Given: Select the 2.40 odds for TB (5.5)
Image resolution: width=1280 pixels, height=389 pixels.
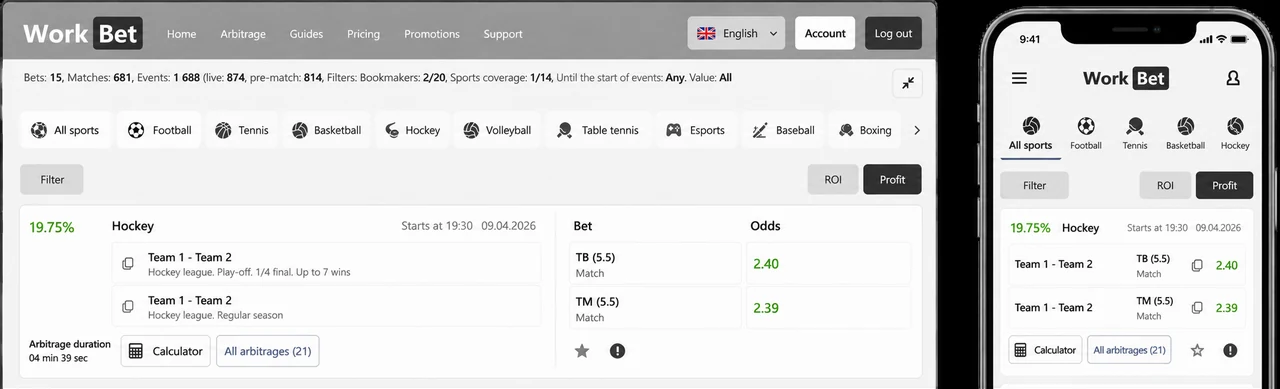Looking at the screenshot, I should click(x=828, y=264).
